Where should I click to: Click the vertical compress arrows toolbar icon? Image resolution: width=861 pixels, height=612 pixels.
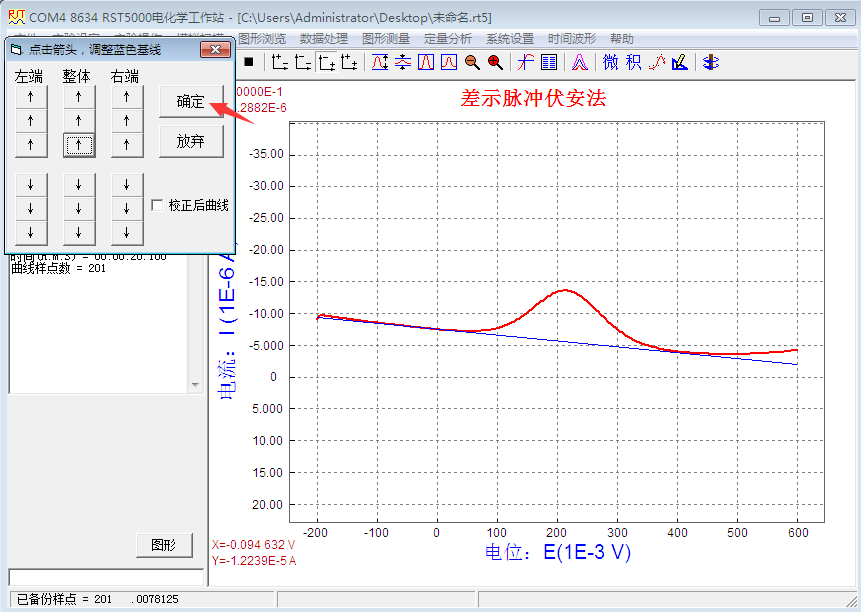tap(403, 62)
